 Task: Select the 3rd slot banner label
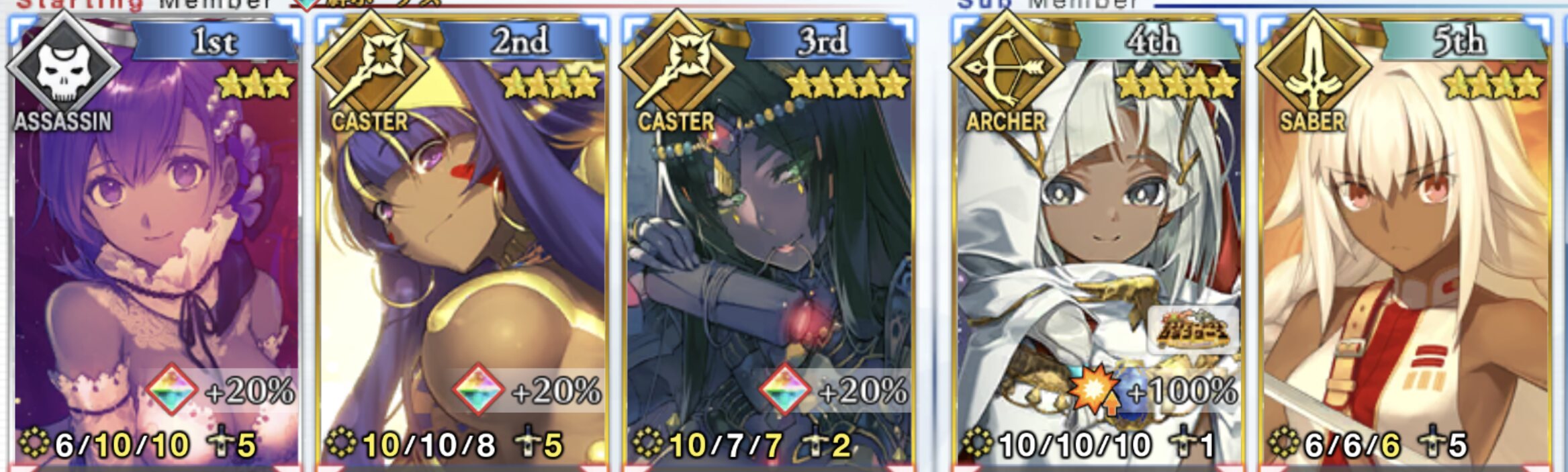[823, 42]
